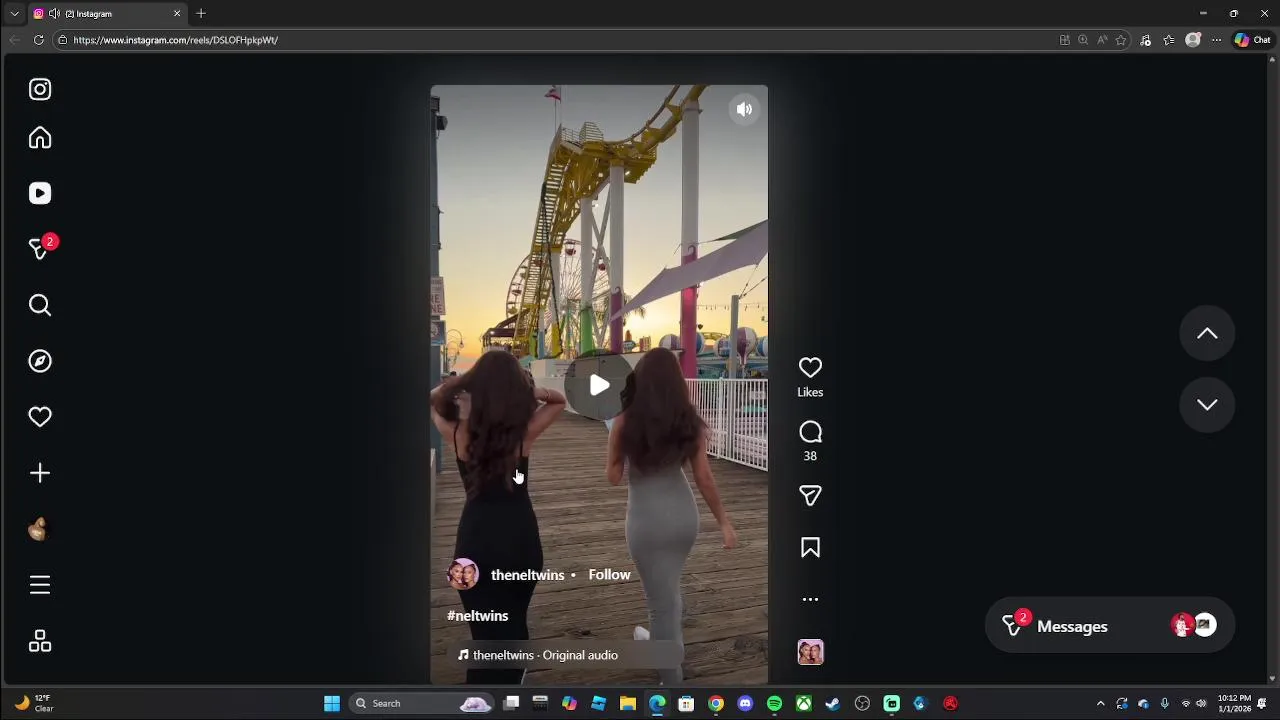Open the More hamburger menu
This screenshot has height=720, width=1280.
tap(40, 585)
